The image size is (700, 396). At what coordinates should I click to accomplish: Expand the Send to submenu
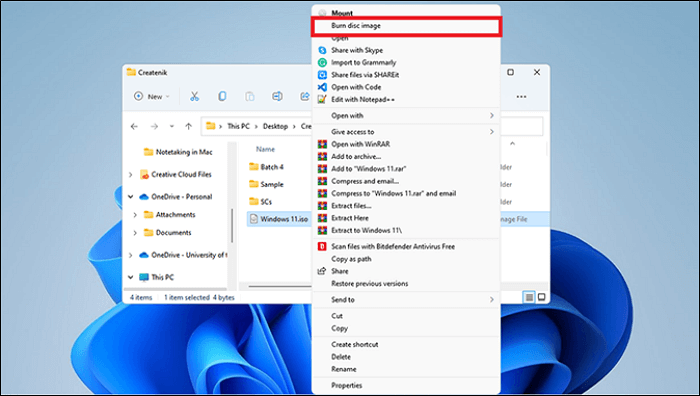pyautogui.click(x=406, y=300)
